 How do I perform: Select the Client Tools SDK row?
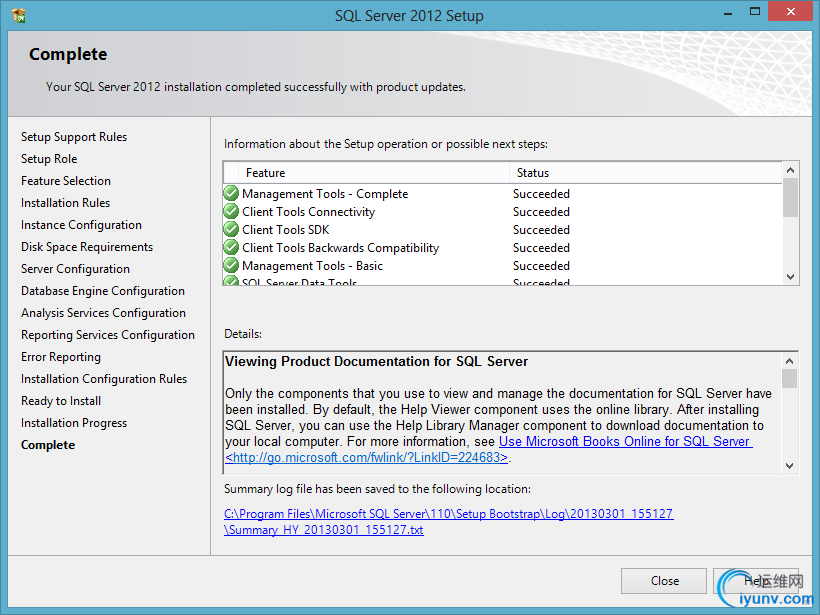(502, 230)
